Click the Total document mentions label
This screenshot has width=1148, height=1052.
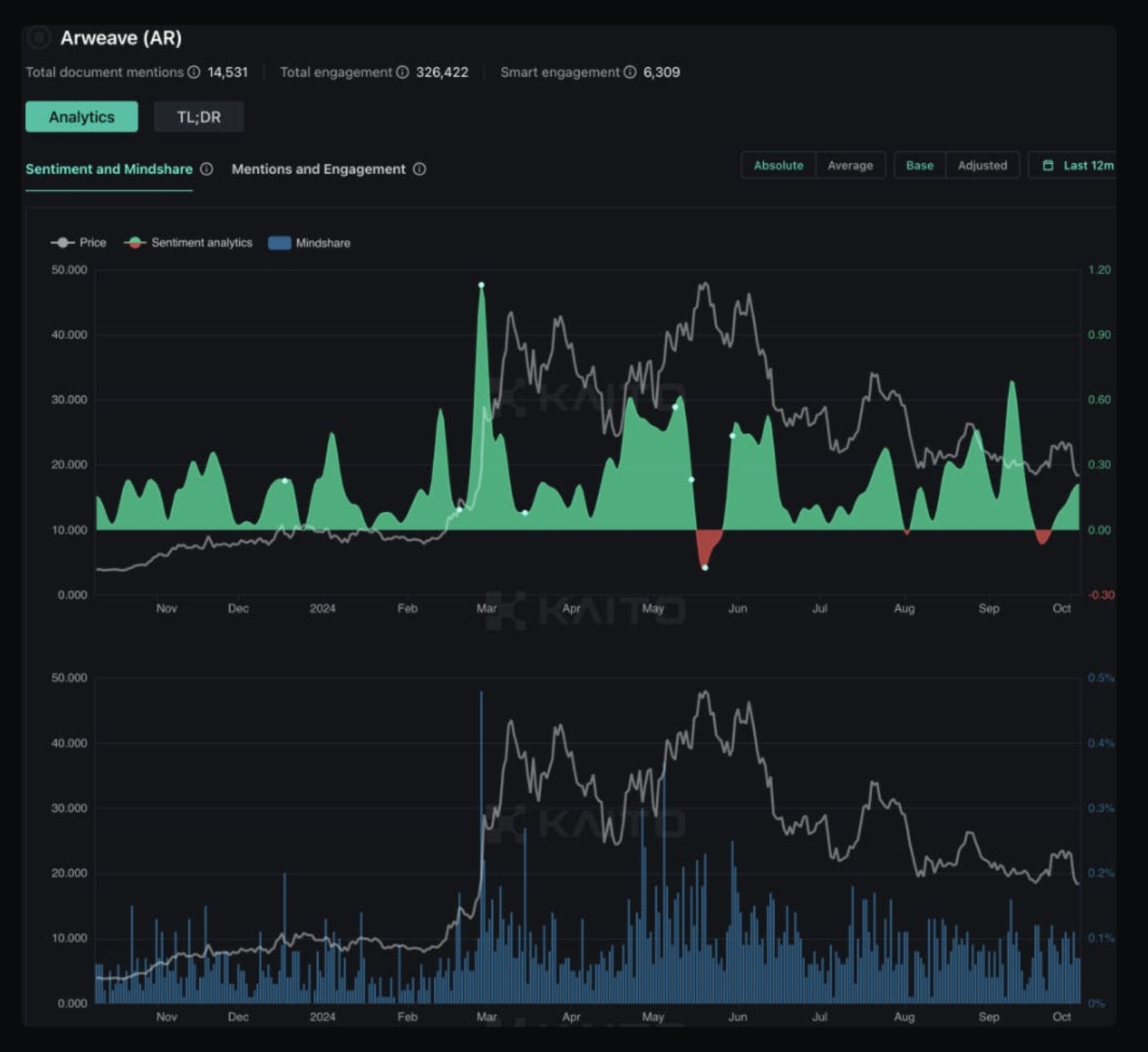pos(105,72)
